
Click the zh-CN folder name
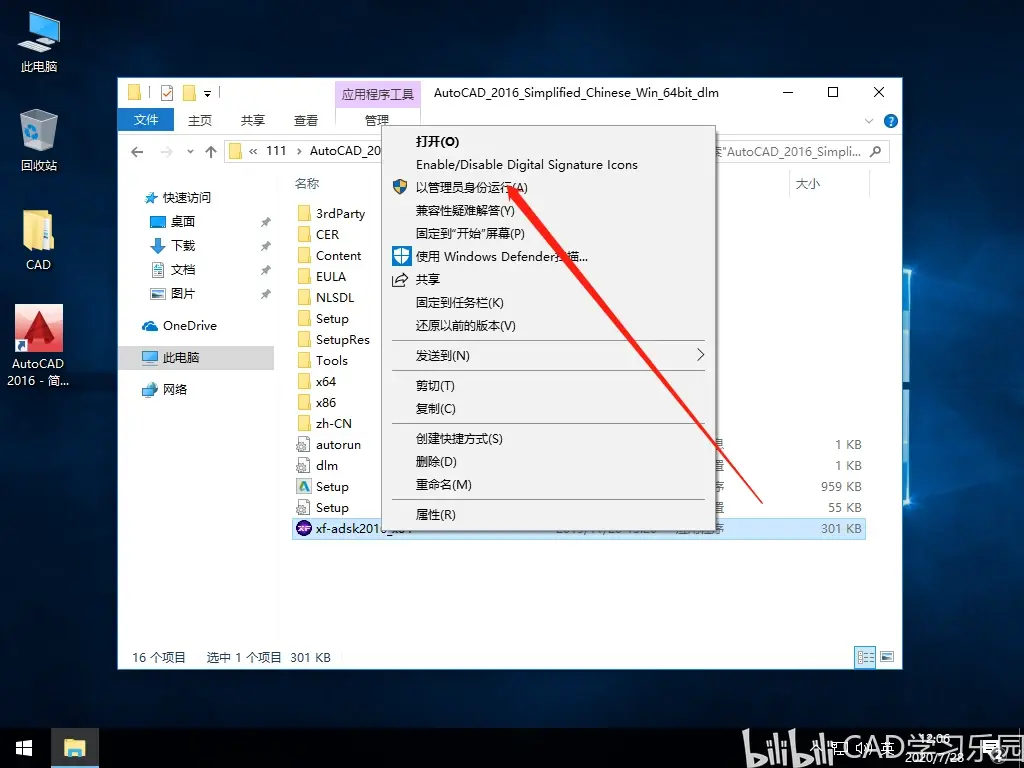(x=334, y=424)
